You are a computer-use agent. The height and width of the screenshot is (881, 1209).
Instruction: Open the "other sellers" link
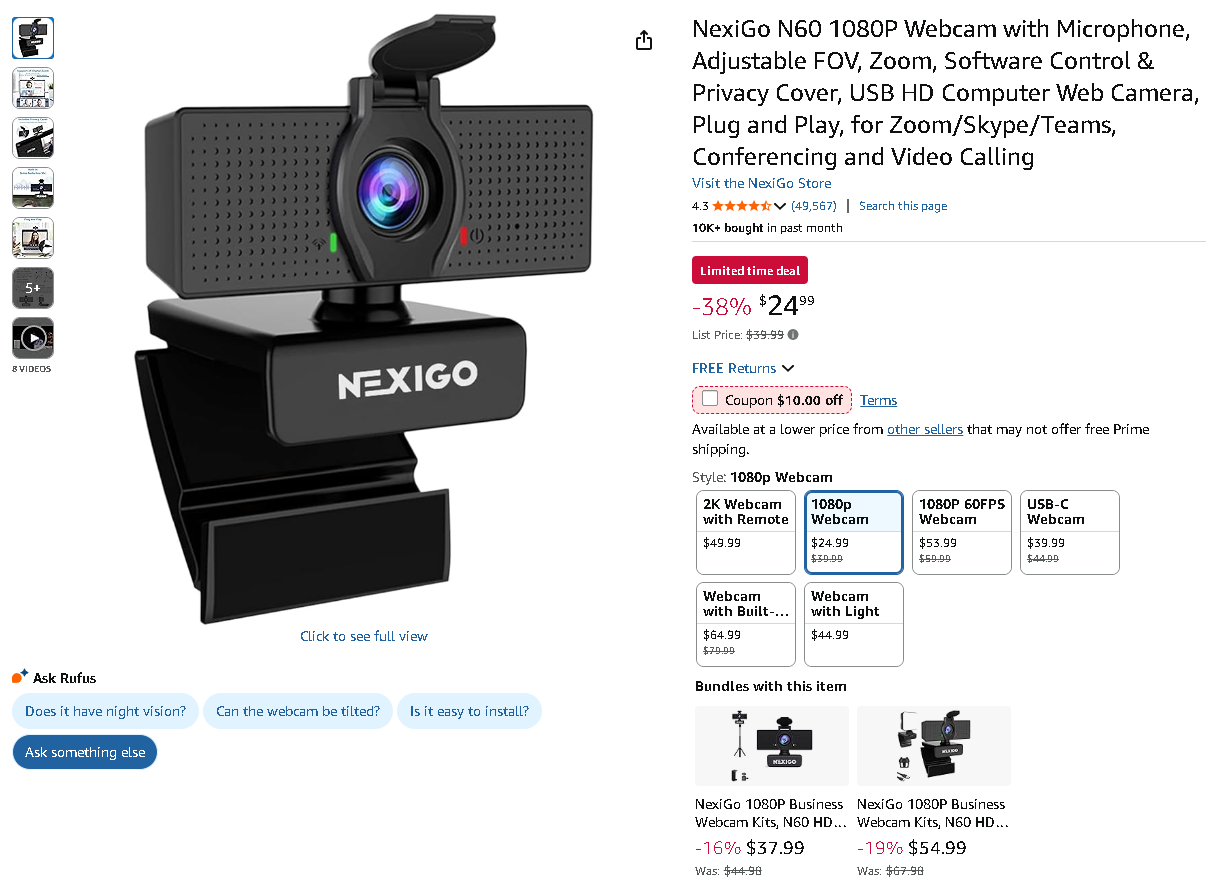pos(924,429)
